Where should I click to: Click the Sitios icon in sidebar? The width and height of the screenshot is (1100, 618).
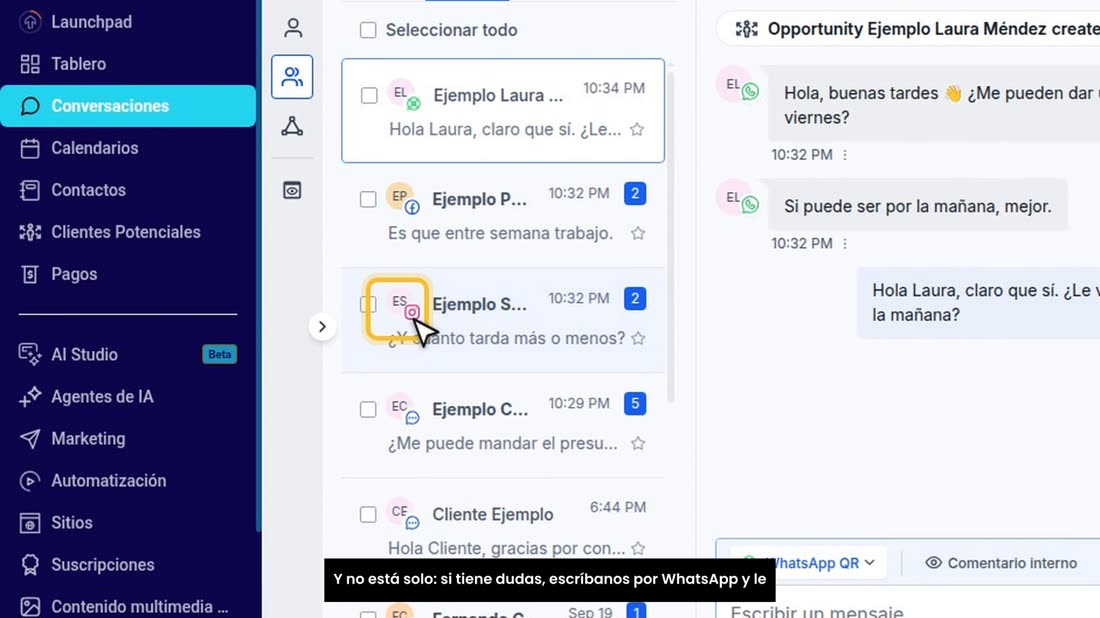[x=29, y=523]
